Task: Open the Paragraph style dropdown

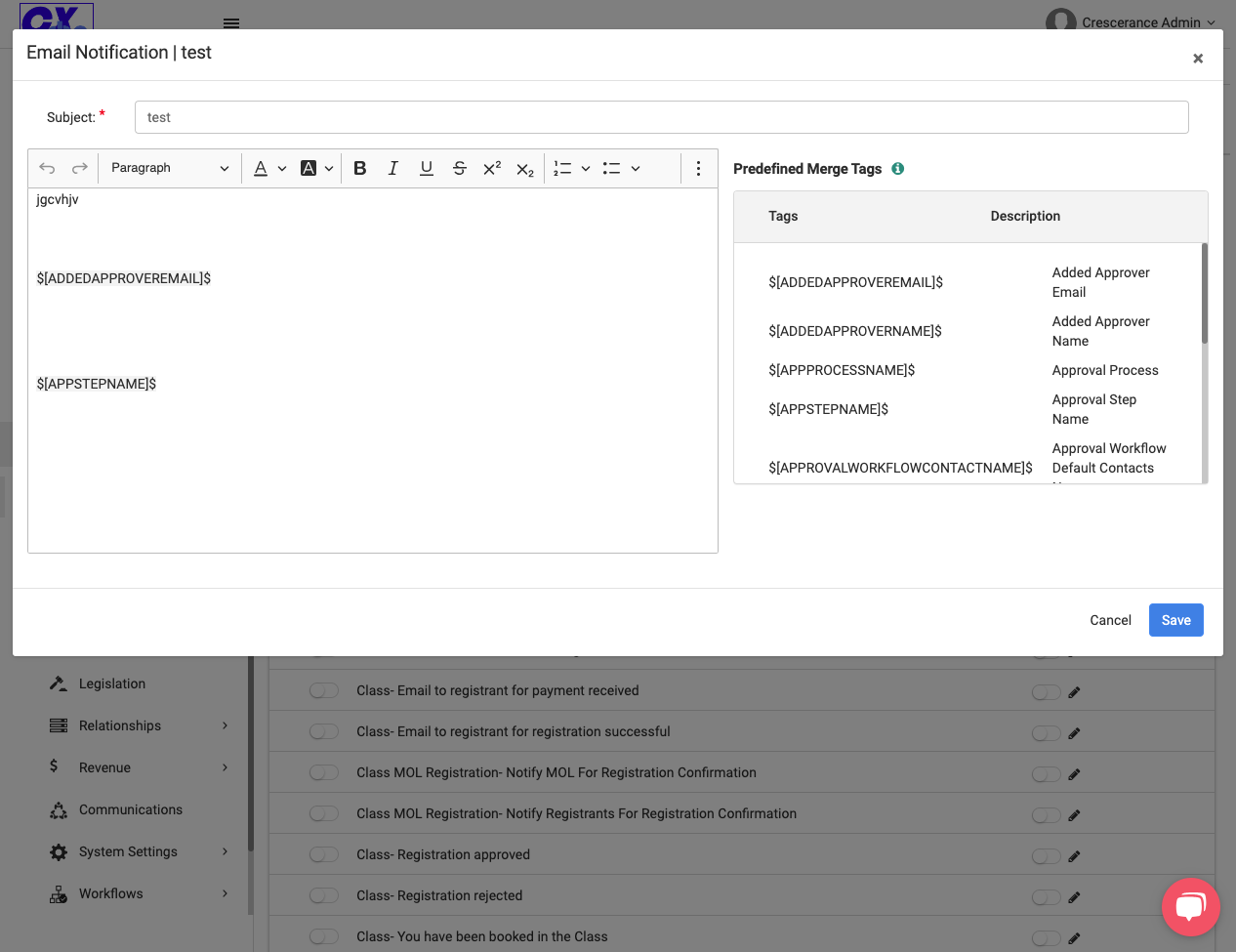Action: (x=170, y=168)
